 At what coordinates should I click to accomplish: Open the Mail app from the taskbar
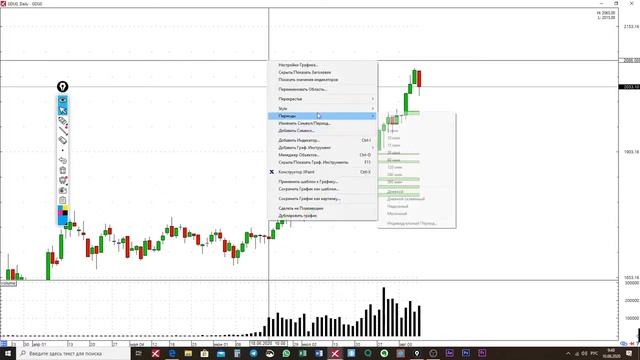click(x=221, y=353)
